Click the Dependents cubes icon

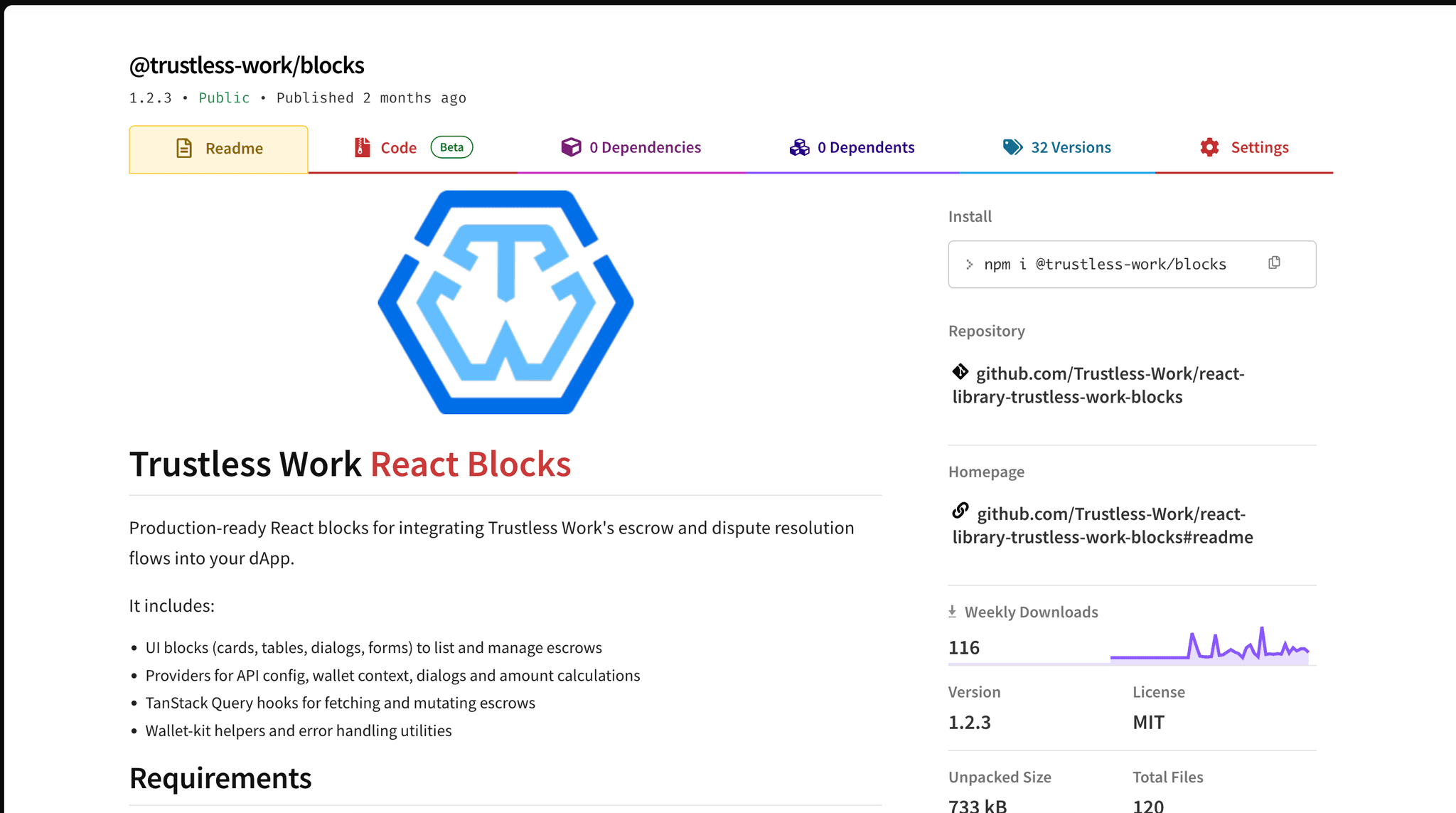coord(800,147)
